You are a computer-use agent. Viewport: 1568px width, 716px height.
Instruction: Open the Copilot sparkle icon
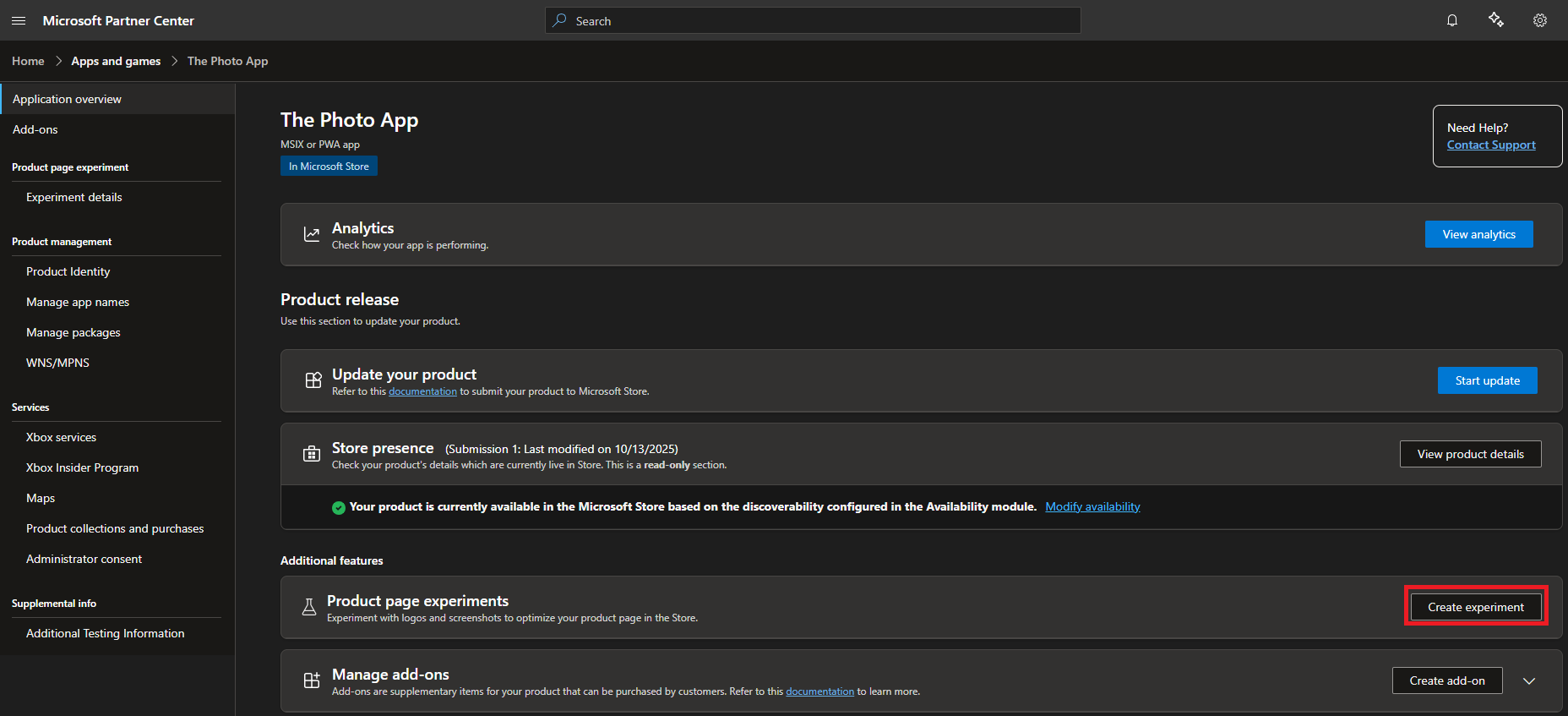pos(1496,20)
